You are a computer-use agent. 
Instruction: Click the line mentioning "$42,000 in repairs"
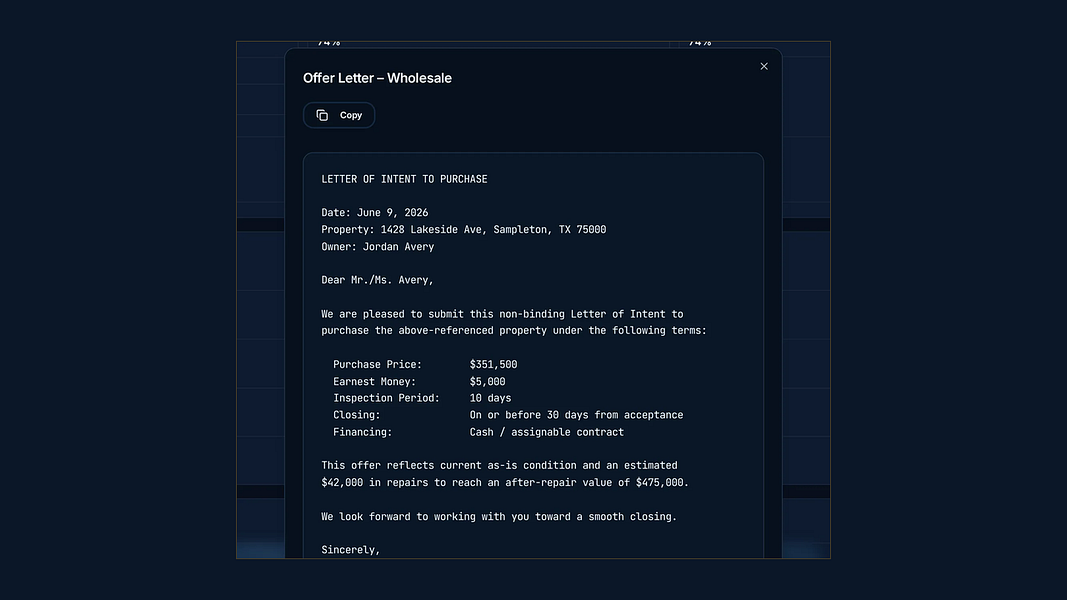pos(505,482)
